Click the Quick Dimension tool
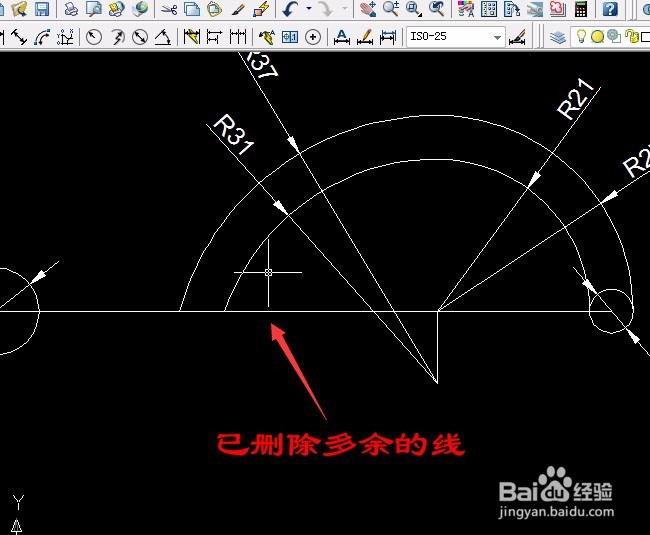 click(192, 37)
